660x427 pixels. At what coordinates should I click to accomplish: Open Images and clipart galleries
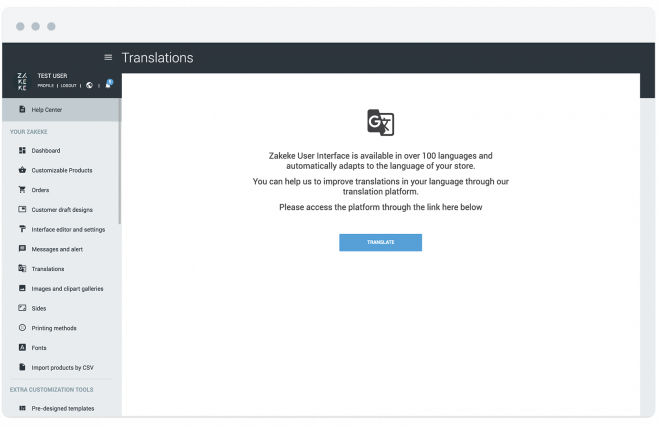tap(67, 289)
